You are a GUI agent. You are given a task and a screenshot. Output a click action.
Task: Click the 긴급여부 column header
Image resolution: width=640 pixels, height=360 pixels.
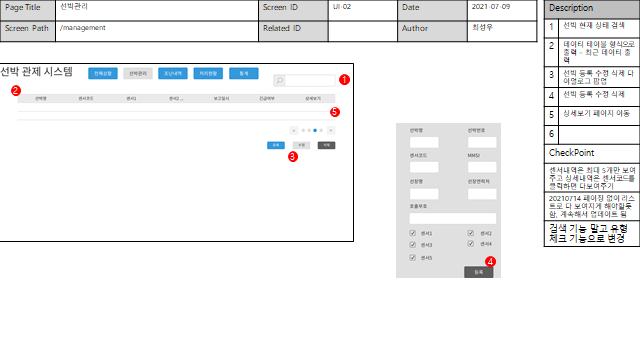pos(267,98)
